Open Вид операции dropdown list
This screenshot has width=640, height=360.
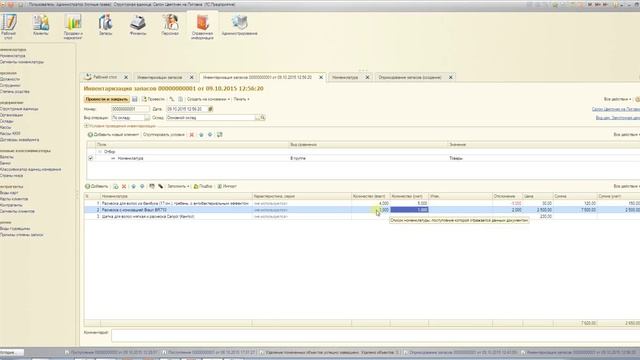147,118
